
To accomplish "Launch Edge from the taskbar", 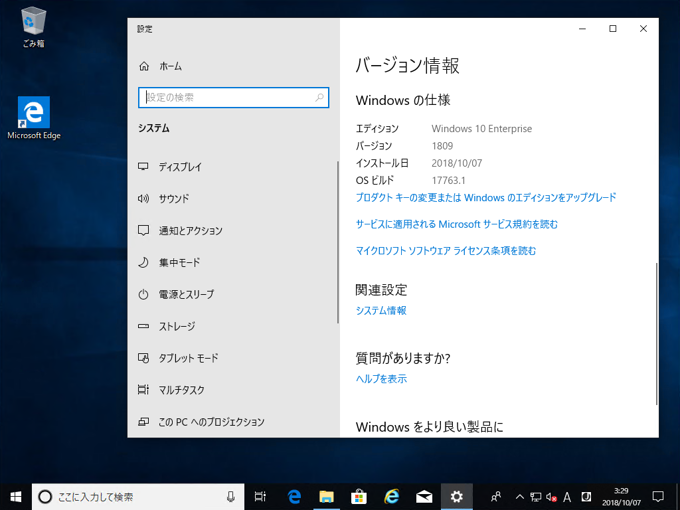I will point(294,497).
